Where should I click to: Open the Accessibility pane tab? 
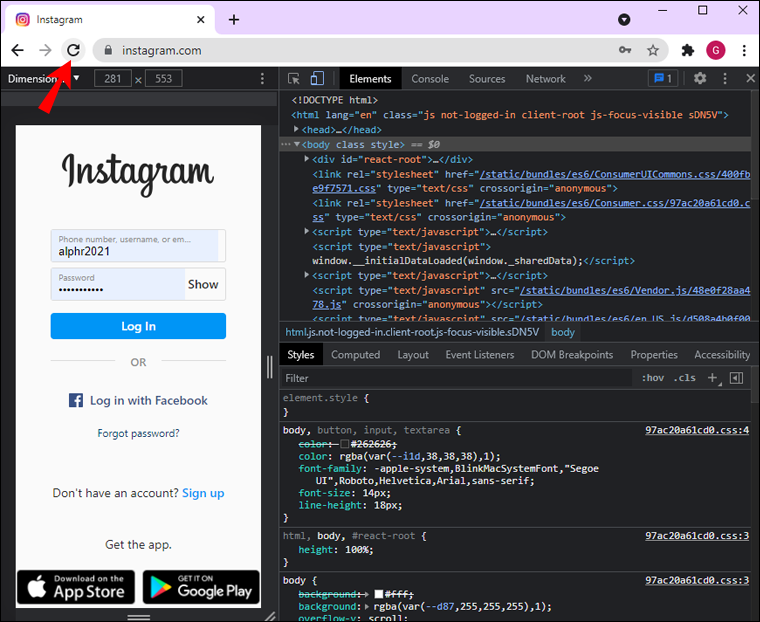pos(722,355)
